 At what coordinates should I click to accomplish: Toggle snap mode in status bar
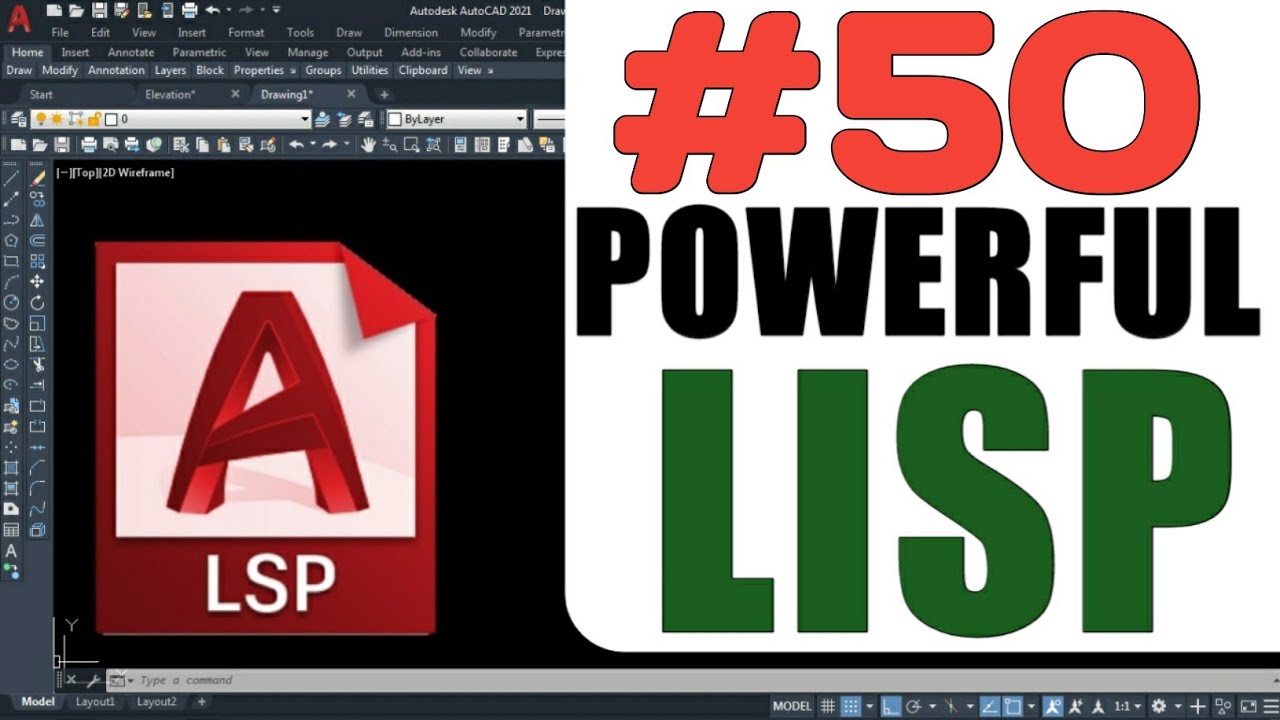850,706
